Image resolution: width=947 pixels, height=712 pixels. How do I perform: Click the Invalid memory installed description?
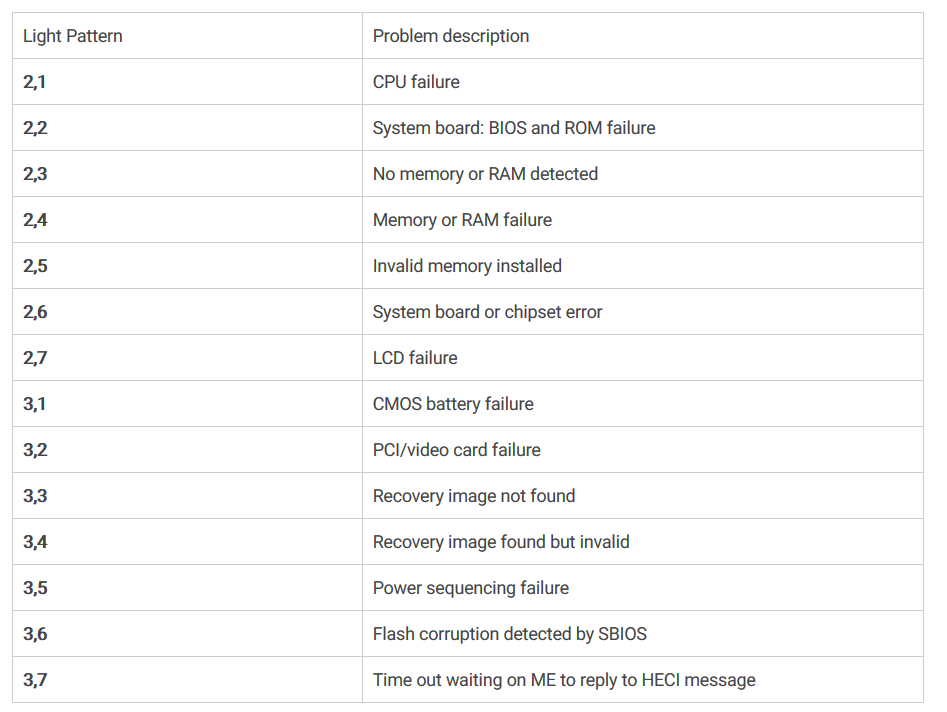pos(467,266)
